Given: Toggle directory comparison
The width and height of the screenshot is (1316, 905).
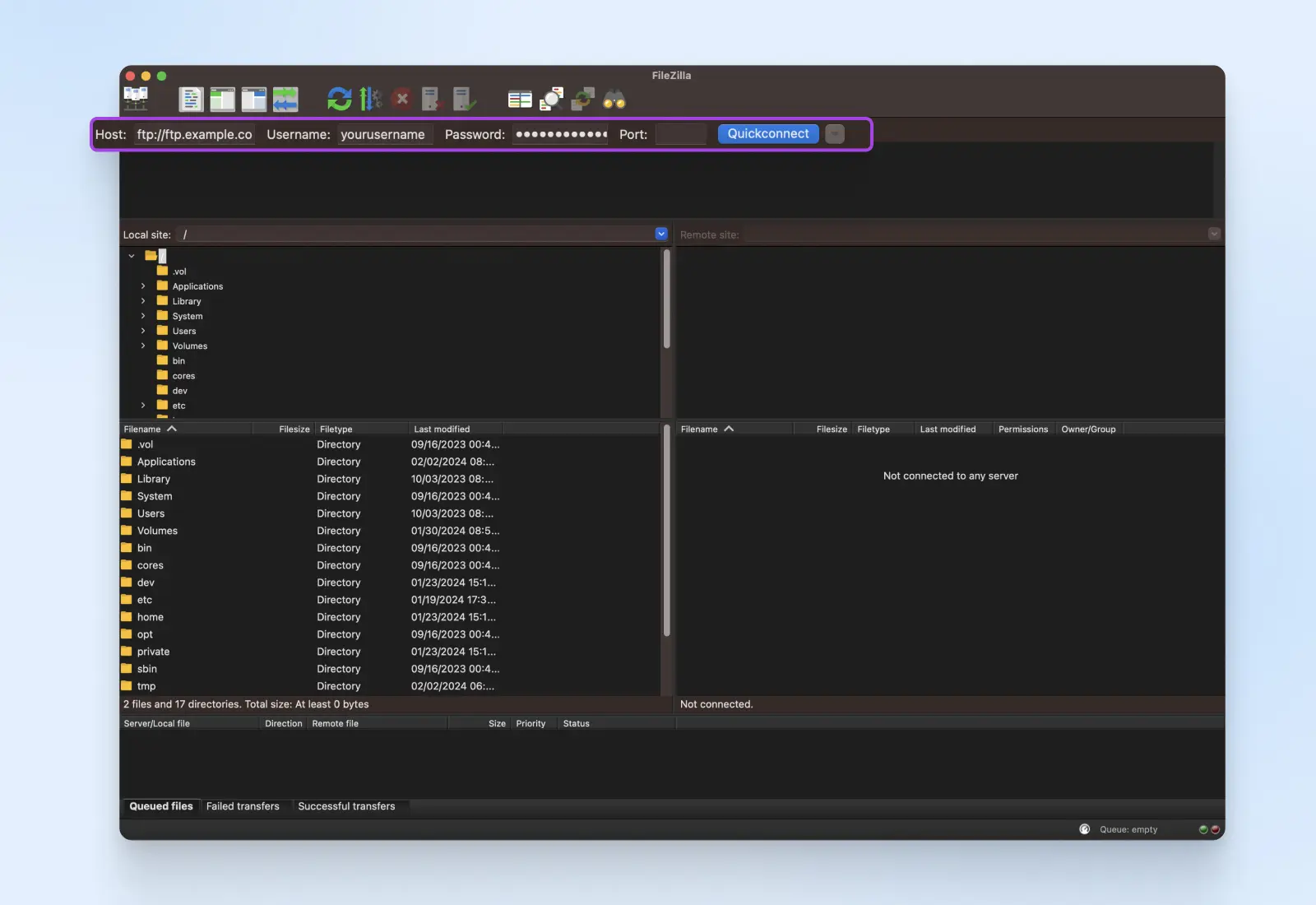Looking at the screenshot, I should [x=551, y=100].
